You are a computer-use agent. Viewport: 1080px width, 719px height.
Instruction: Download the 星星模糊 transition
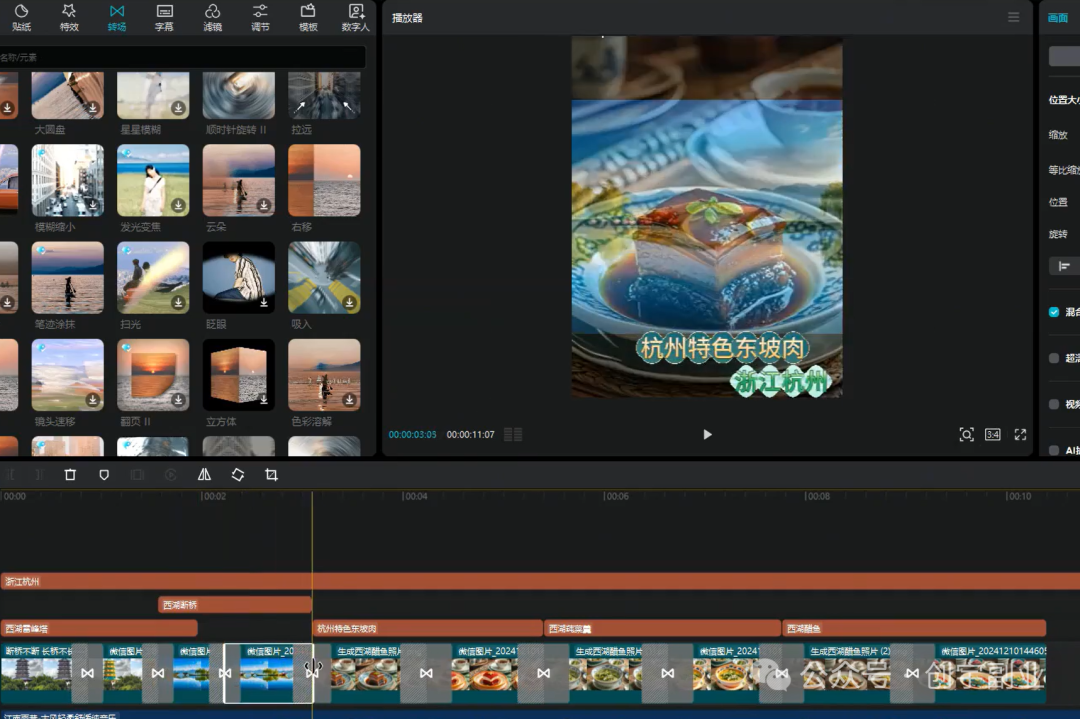pyautogui.click(x=178, y=107)
